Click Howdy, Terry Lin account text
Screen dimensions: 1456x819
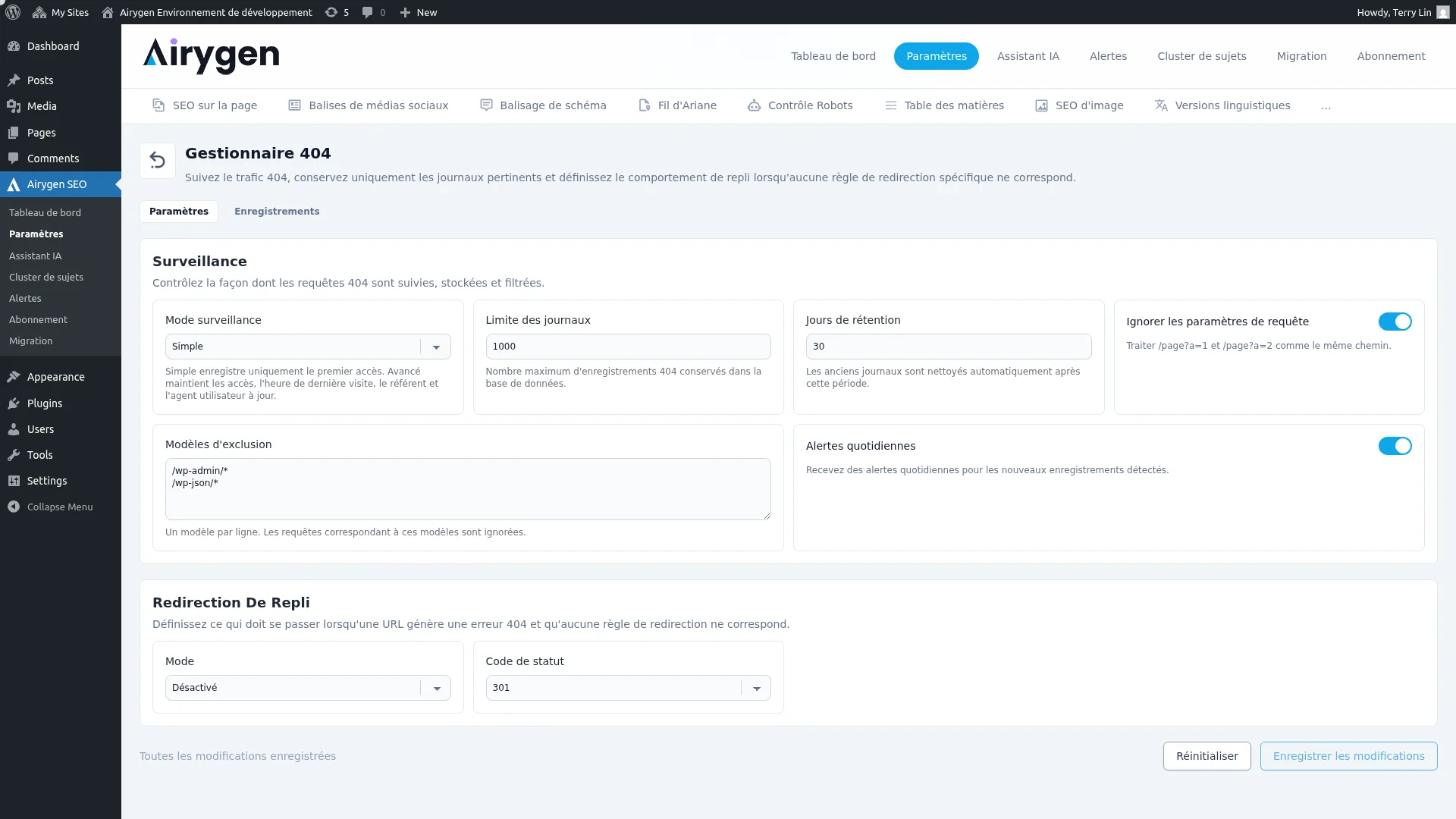click(x=1394, y=12)
